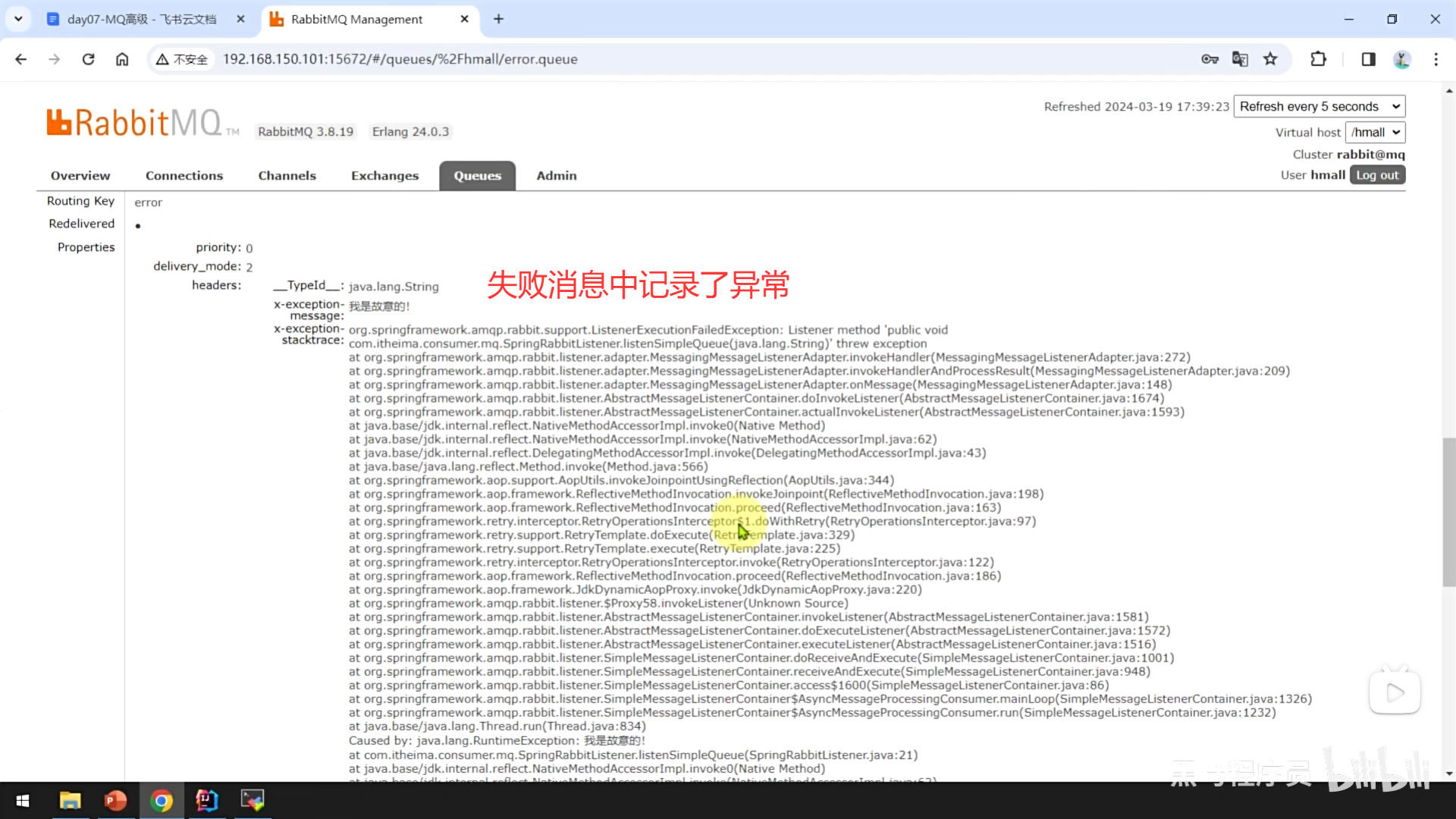
Task: Open Virtual host /hmall dropdown
Action: click(1375, 132)
